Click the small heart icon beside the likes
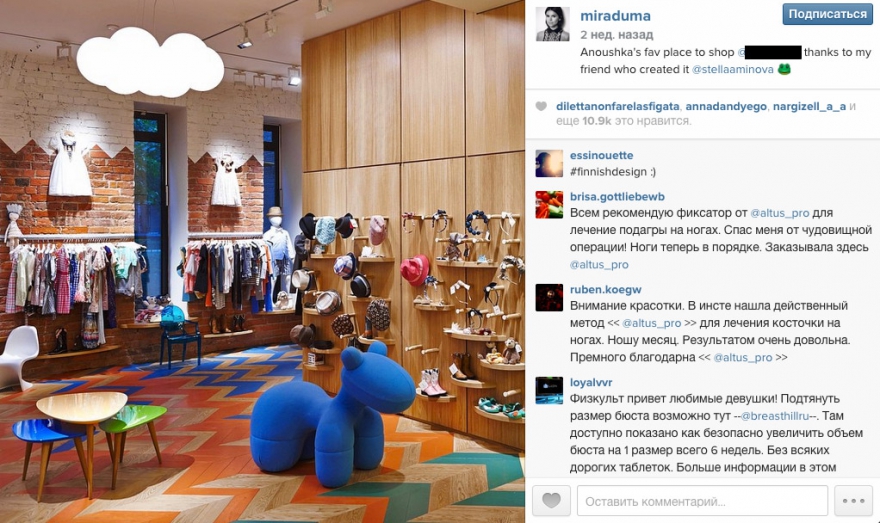Viewport: 880px width, 523px height. [x=541, y=106]
